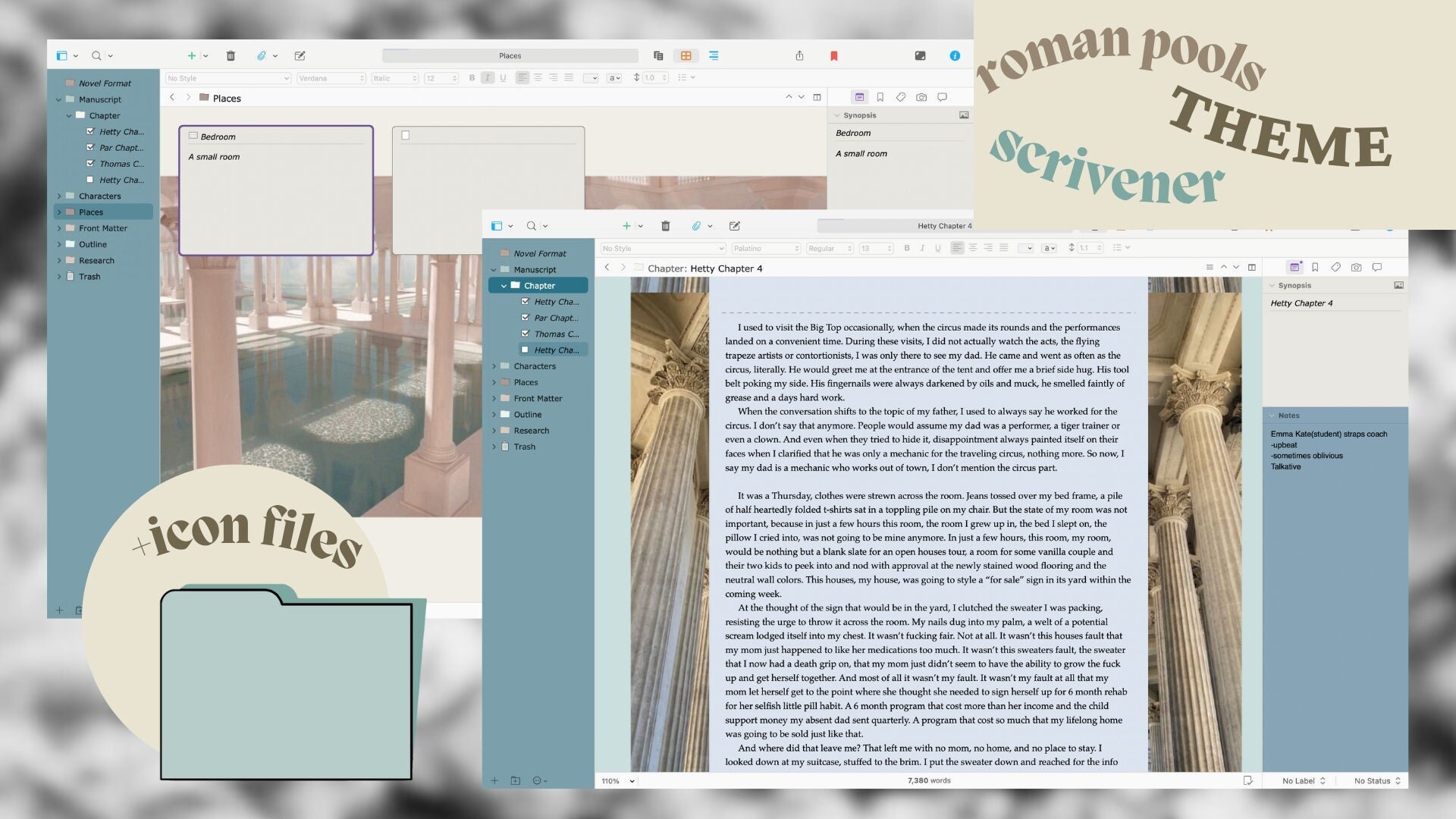Screen dimensions: 1456x819
Task: Adjust the 110% zoom control in the footer
Action: [x=616, y=780]
